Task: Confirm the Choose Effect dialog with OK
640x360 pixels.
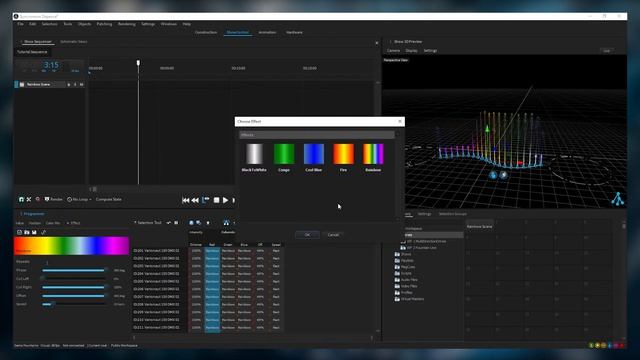Action: [x=307, y=235]
